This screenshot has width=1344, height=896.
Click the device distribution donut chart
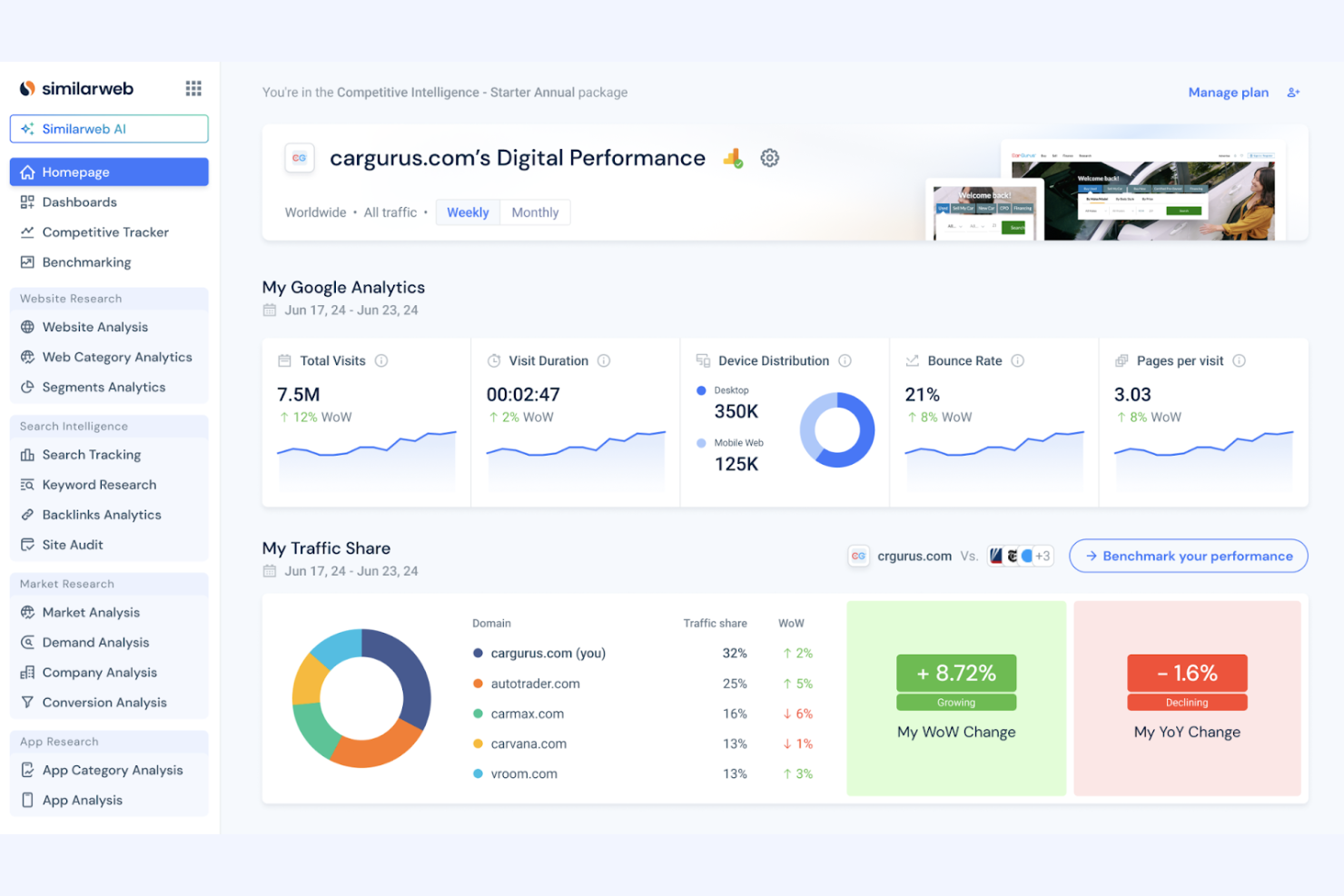click(836, 429)
